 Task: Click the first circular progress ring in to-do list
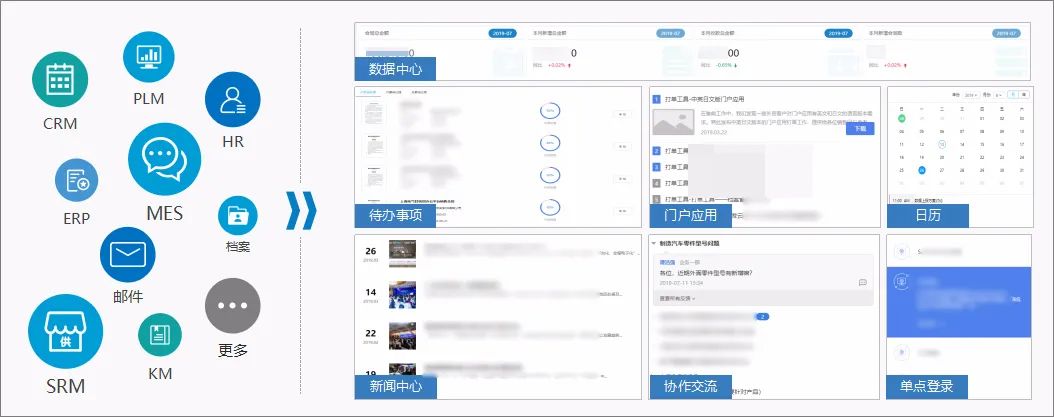pyautogui.click(x=548, y=112)
